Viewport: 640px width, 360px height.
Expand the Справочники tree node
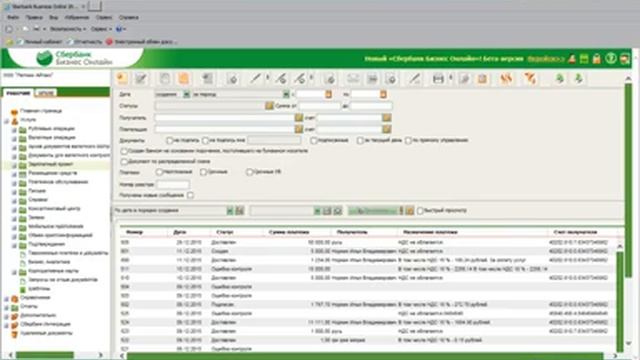pos(7,298)
